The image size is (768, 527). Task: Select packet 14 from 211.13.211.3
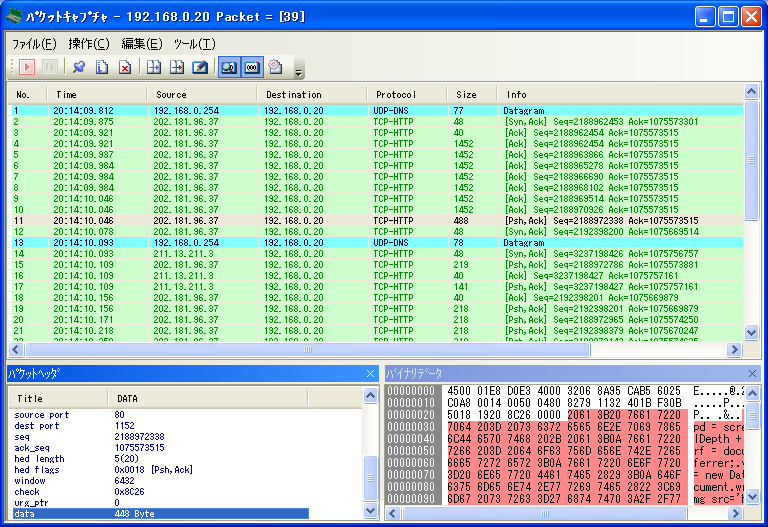click(376, 254)
